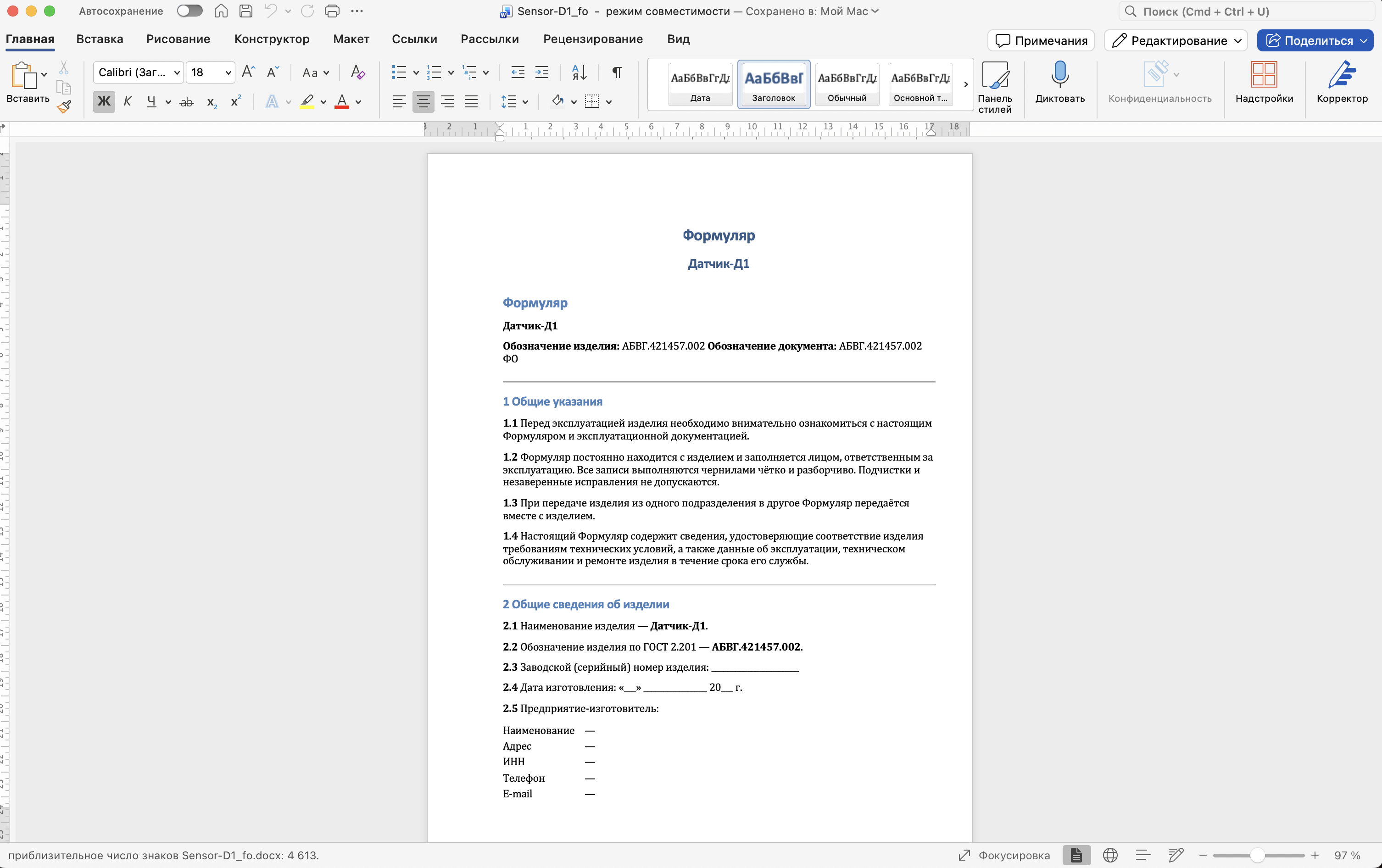
Task: Open the Рецензирование tab
Action: 592,39
